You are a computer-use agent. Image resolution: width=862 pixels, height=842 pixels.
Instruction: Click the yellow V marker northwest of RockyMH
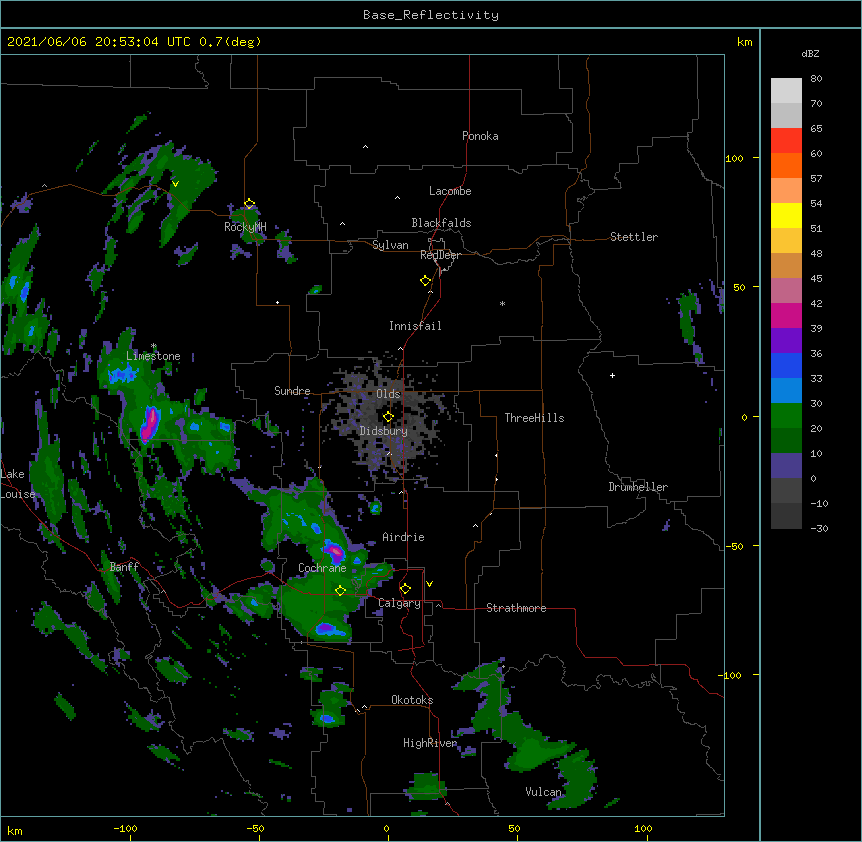point(175,184)
